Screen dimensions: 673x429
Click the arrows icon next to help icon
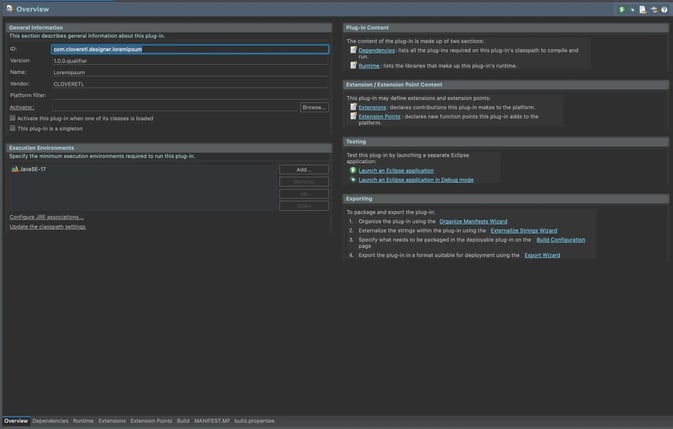(654, 9)
